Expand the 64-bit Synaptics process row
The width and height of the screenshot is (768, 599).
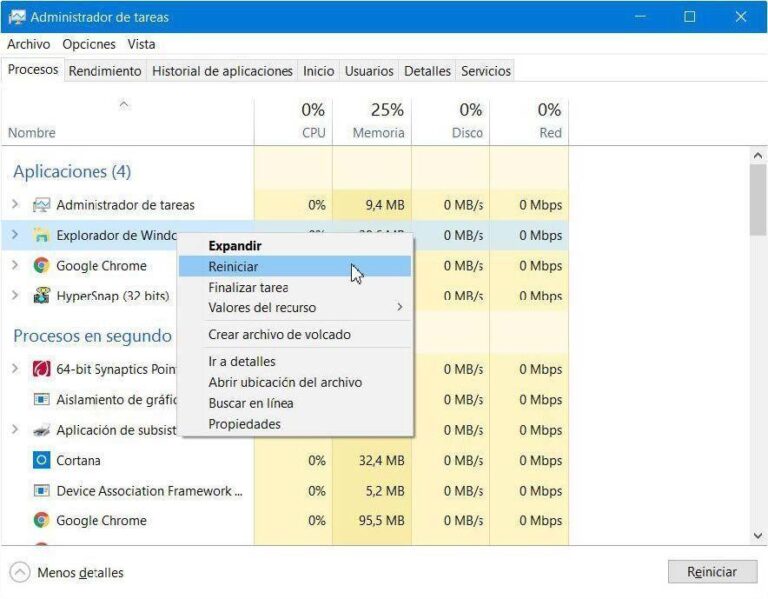(x=15, y=369)
